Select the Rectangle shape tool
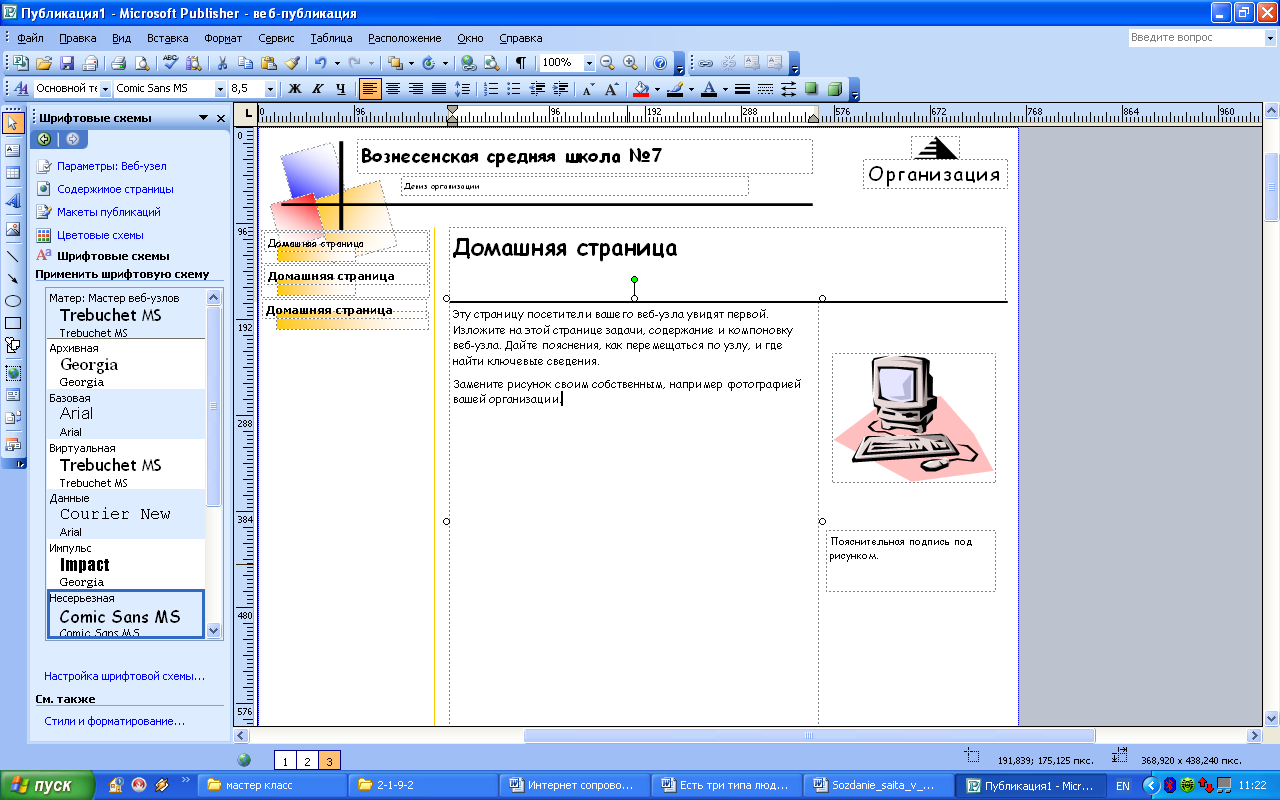1280x800 pixels. [13, 323]
